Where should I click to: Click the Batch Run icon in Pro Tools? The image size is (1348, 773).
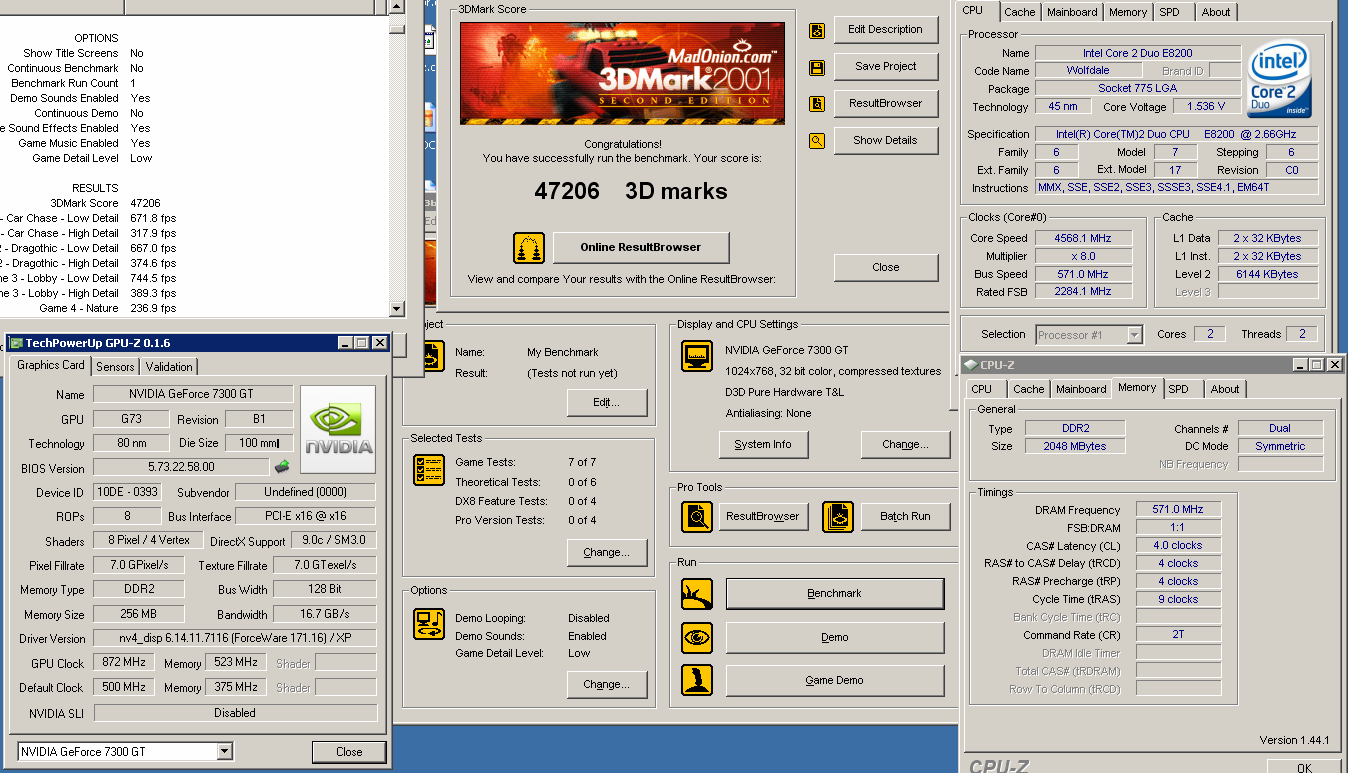pos(838,516)
